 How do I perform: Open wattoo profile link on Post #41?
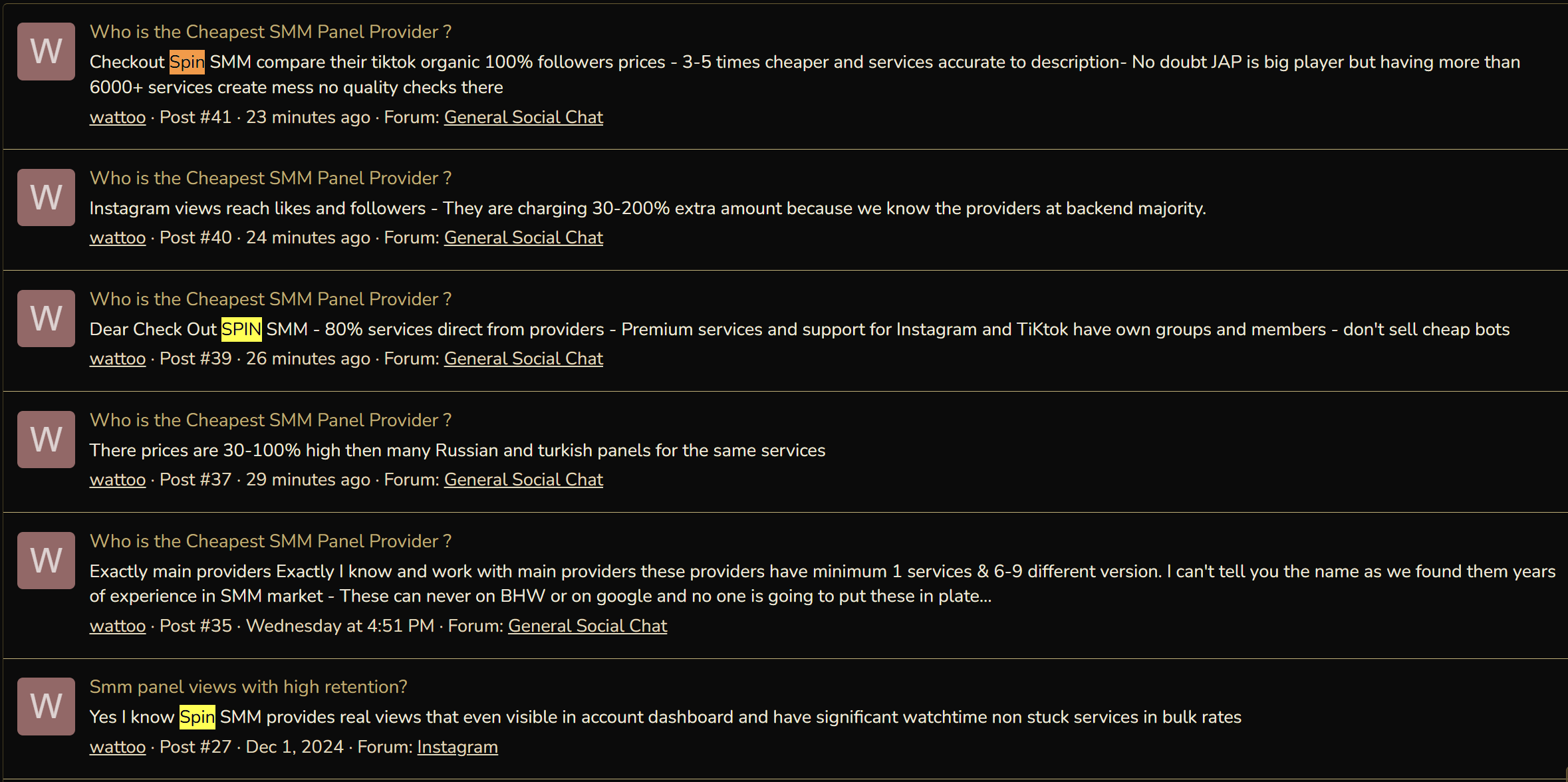[x=118, y=117]
